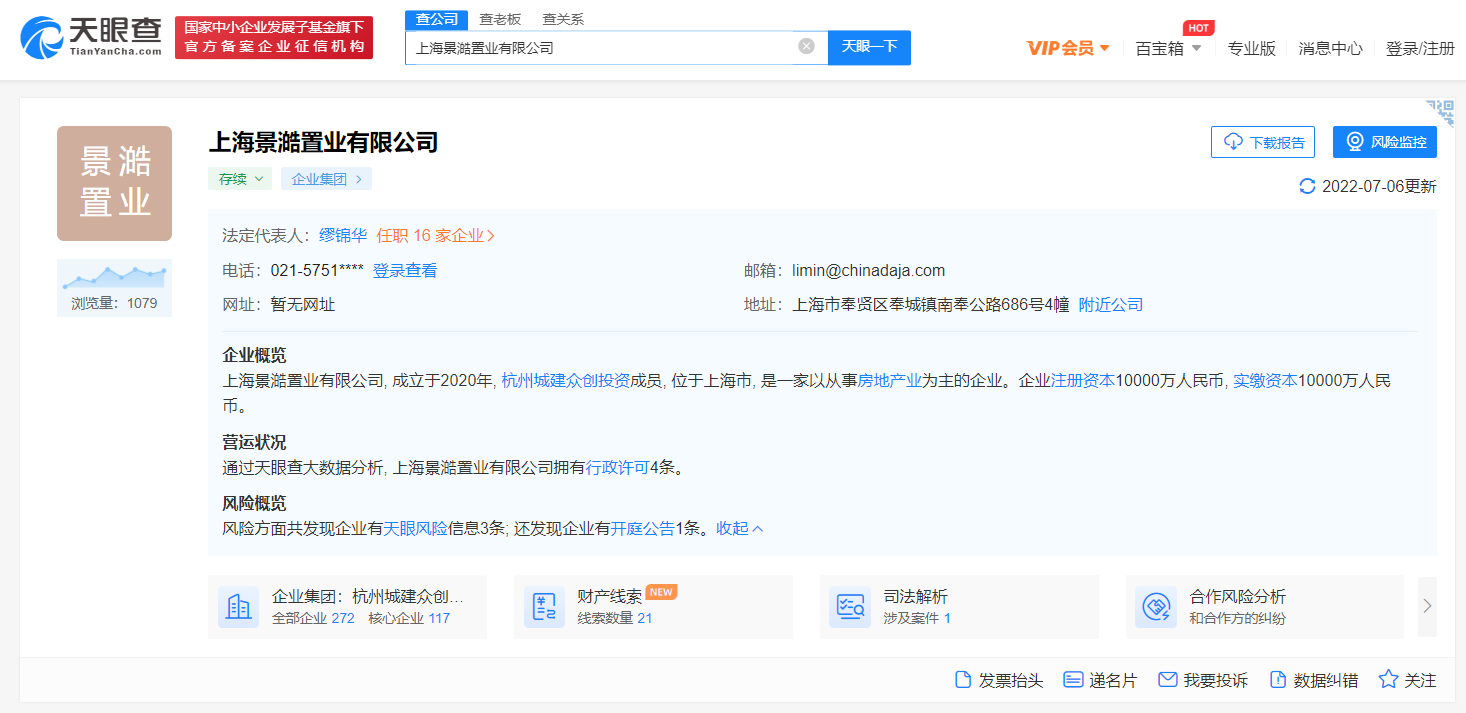Click the 数据纠错 option
Screen dimensions: 1466x713
(x=1314, y=680)
